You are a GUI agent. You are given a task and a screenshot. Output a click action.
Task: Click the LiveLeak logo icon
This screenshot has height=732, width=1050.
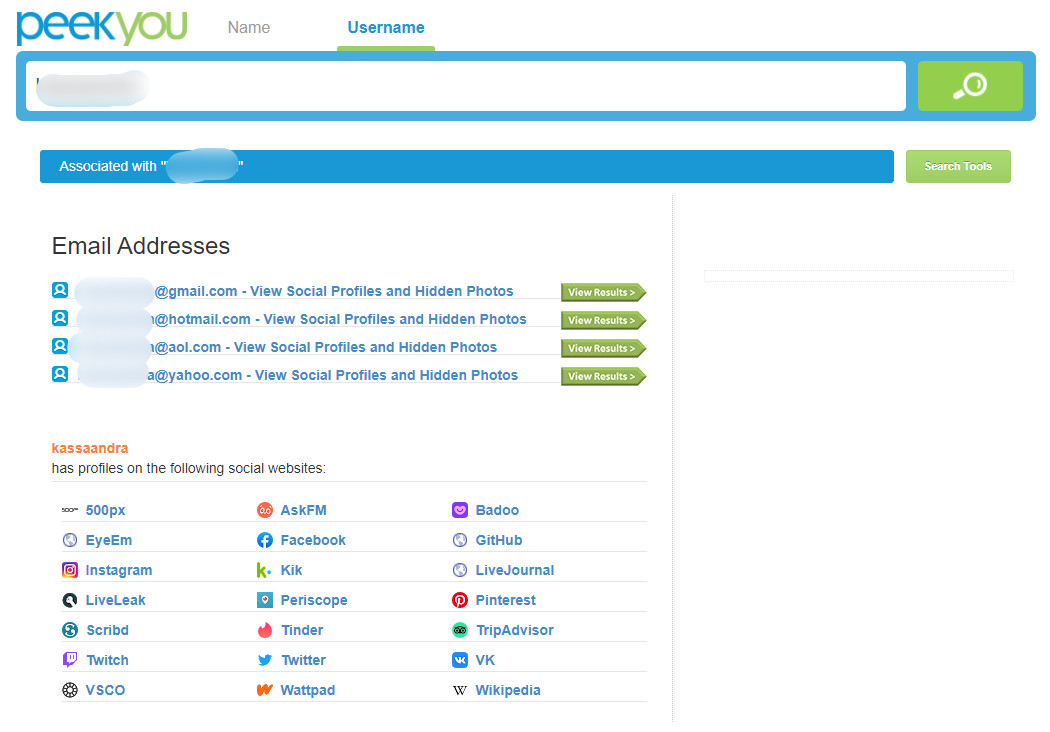click(x=70, y=600)
